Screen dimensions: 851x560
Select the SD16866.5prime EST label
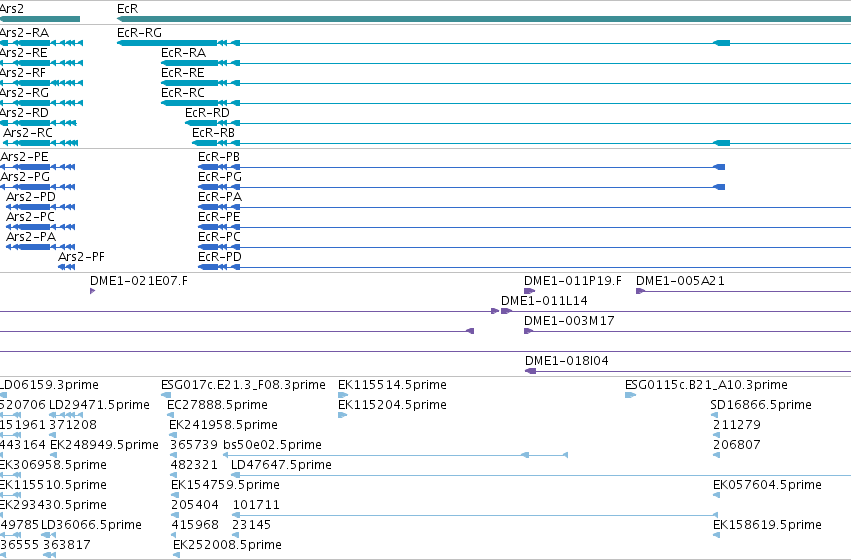point(761,405)
